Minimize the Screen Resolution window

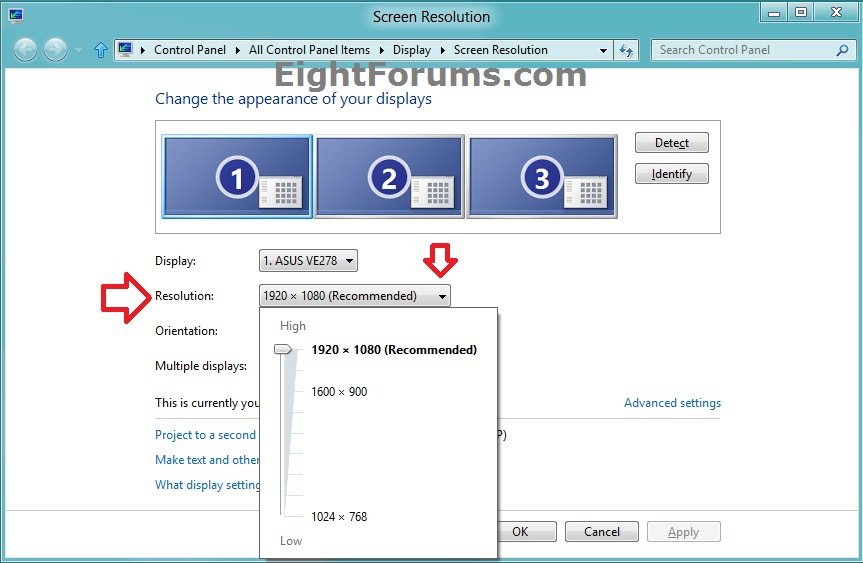(774, 13)
